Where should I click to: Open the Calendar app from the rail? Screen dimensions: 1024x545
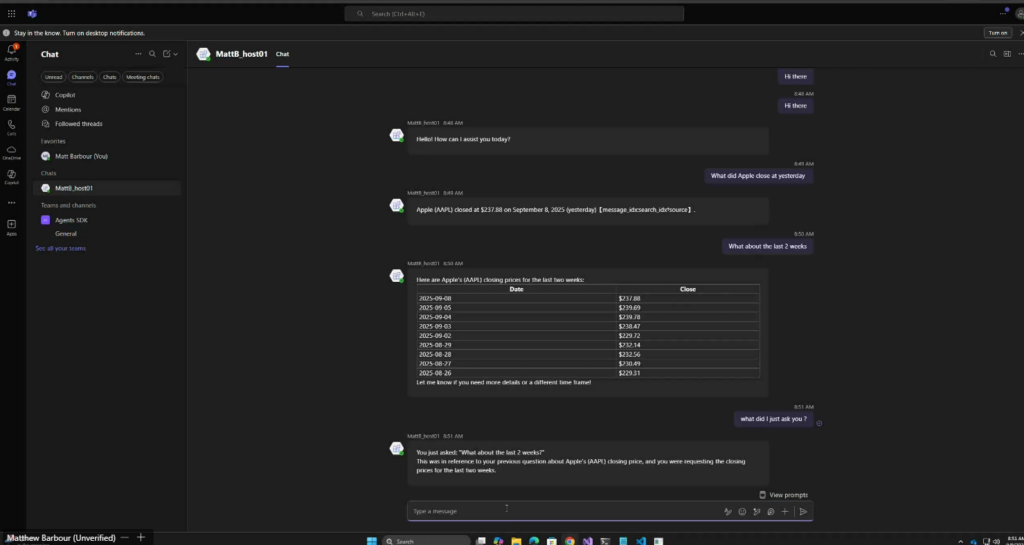(12, 102)
